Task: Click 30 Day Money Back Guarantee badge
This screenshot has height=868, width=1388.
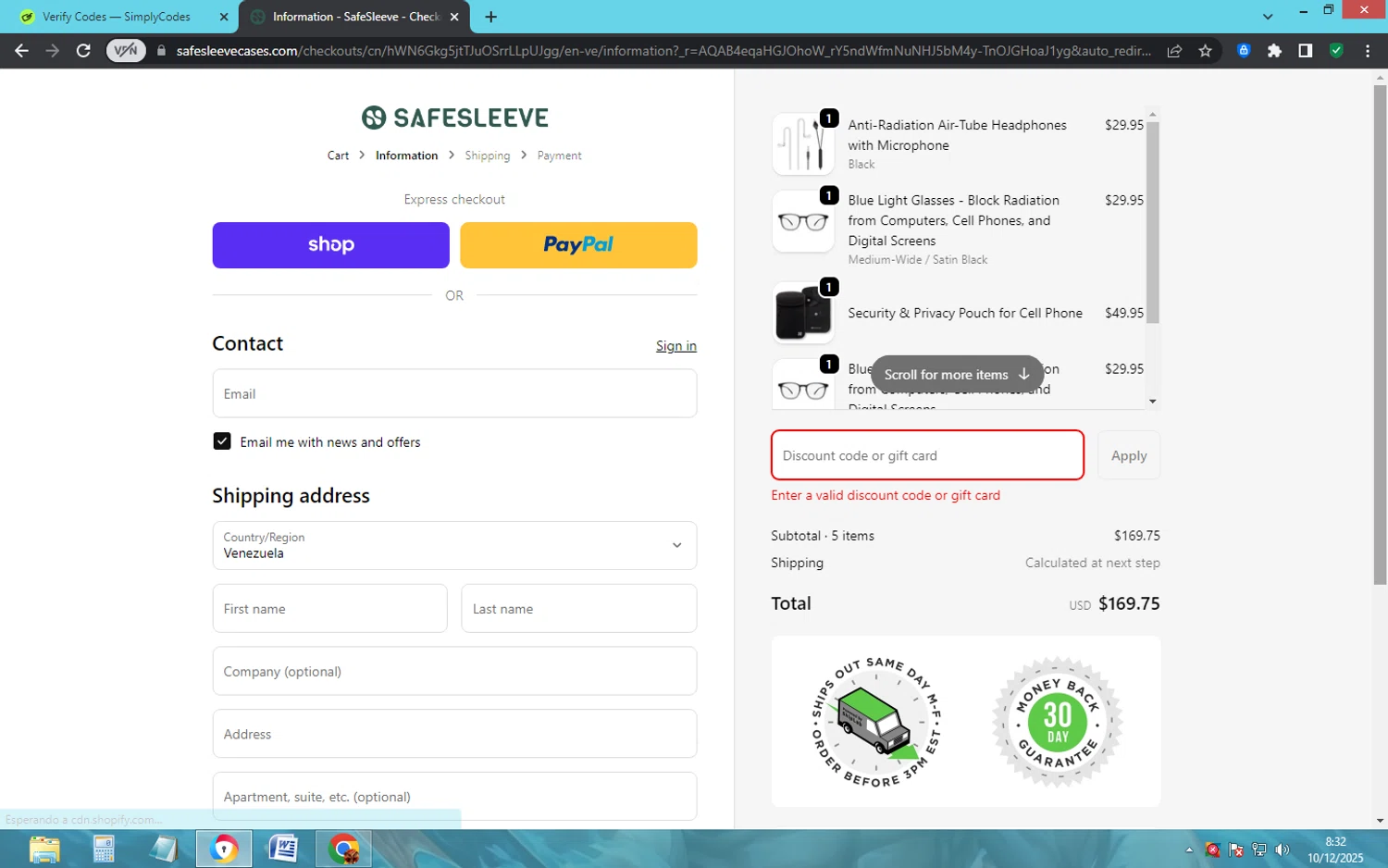Action: pyautogui.click(x=1057, y=722)
